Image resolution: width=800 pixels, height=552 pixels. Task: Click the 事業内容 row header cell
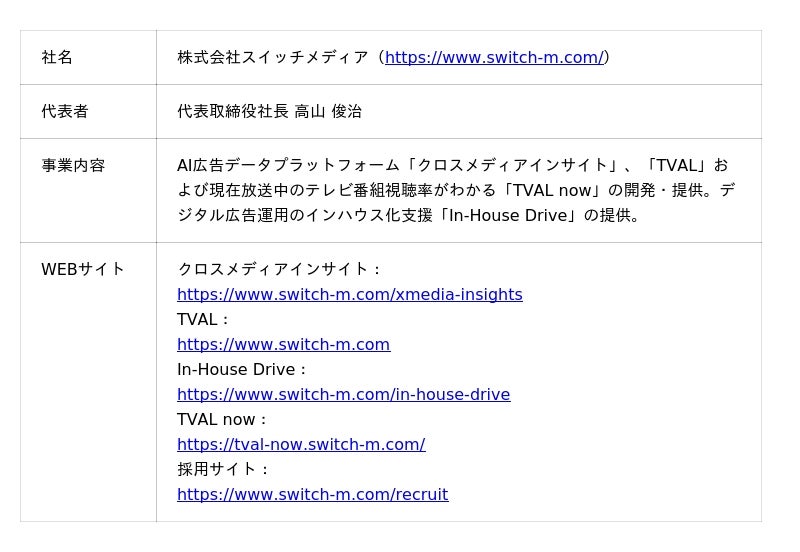click(x=73, y=166)
